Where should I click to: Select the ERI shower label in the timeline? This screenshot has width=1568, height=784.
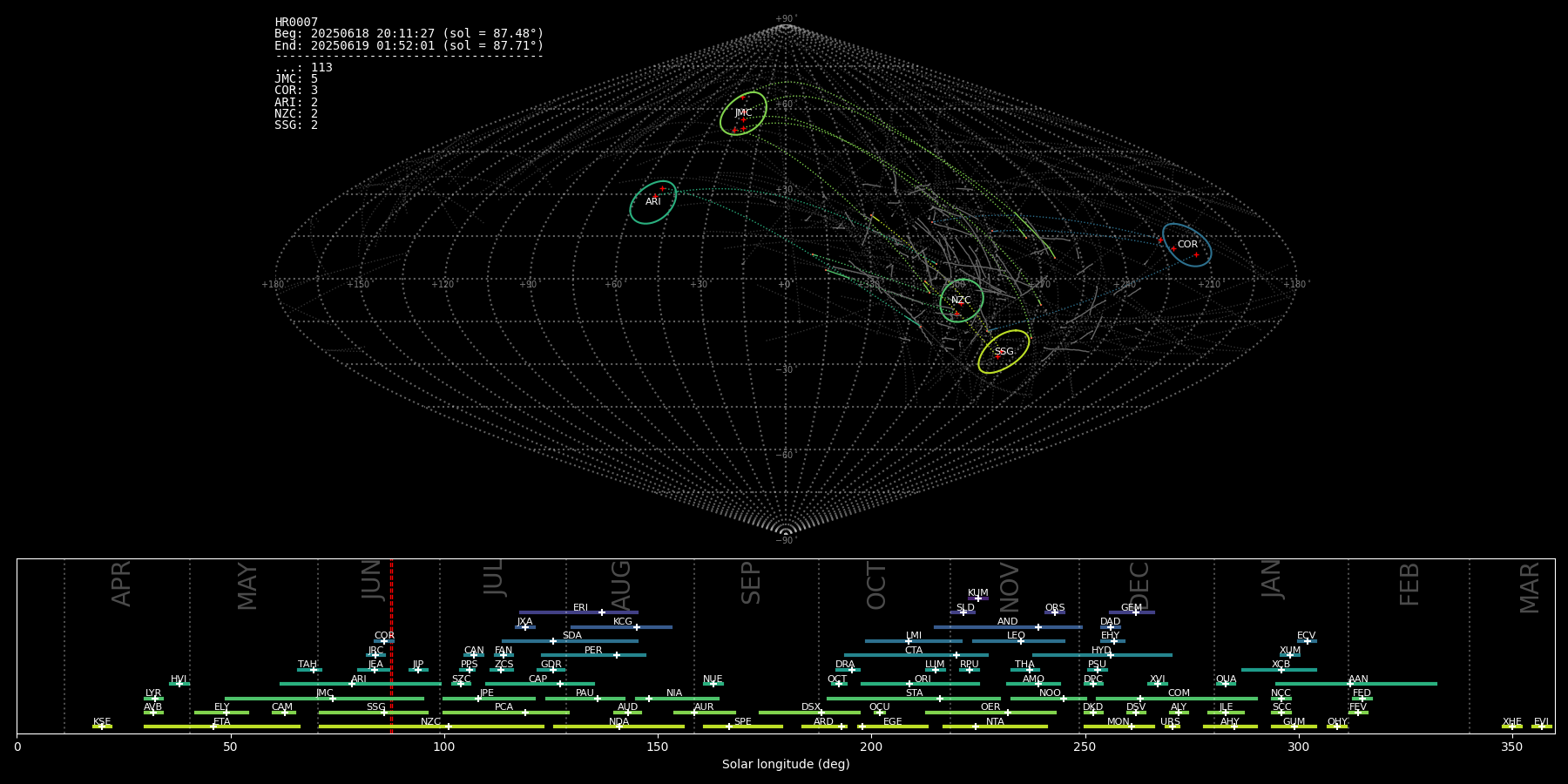[580, 608]
